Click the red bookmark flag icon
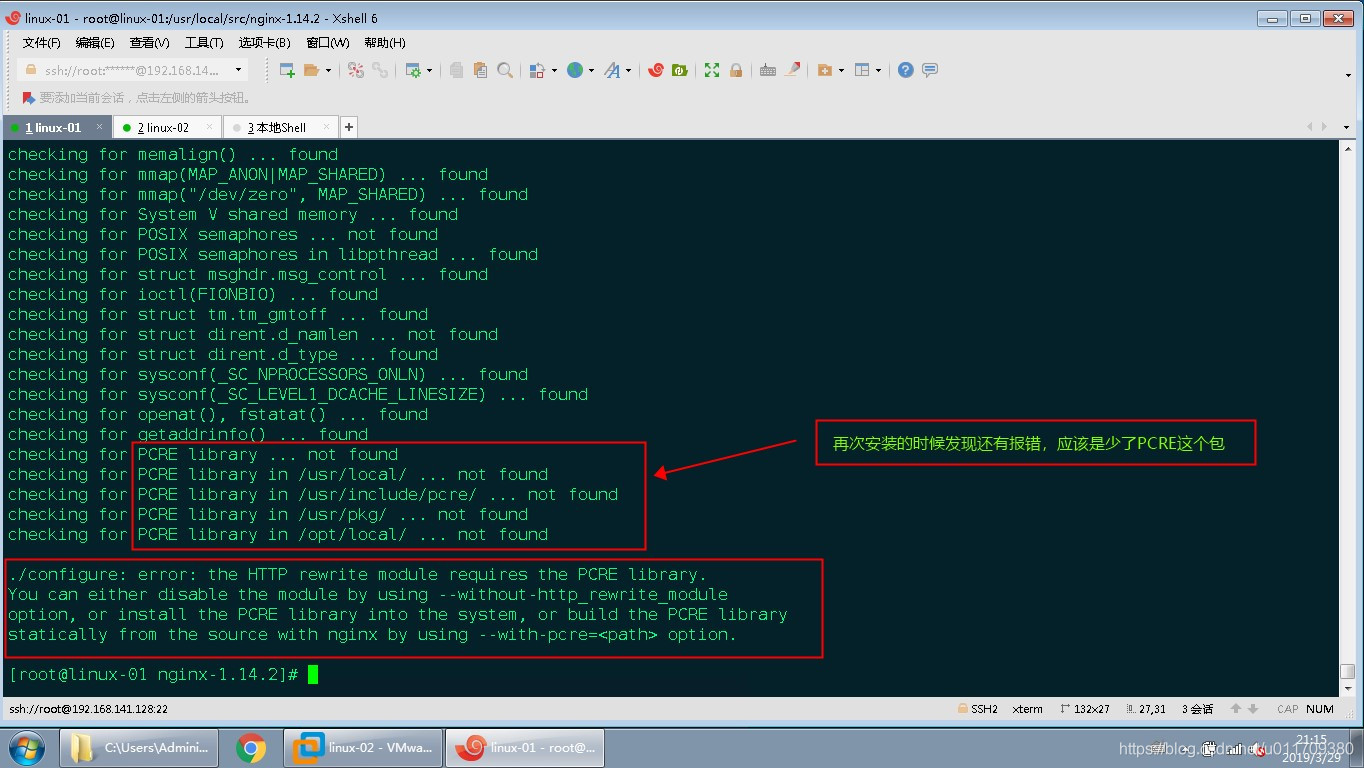 click(28, 98)
